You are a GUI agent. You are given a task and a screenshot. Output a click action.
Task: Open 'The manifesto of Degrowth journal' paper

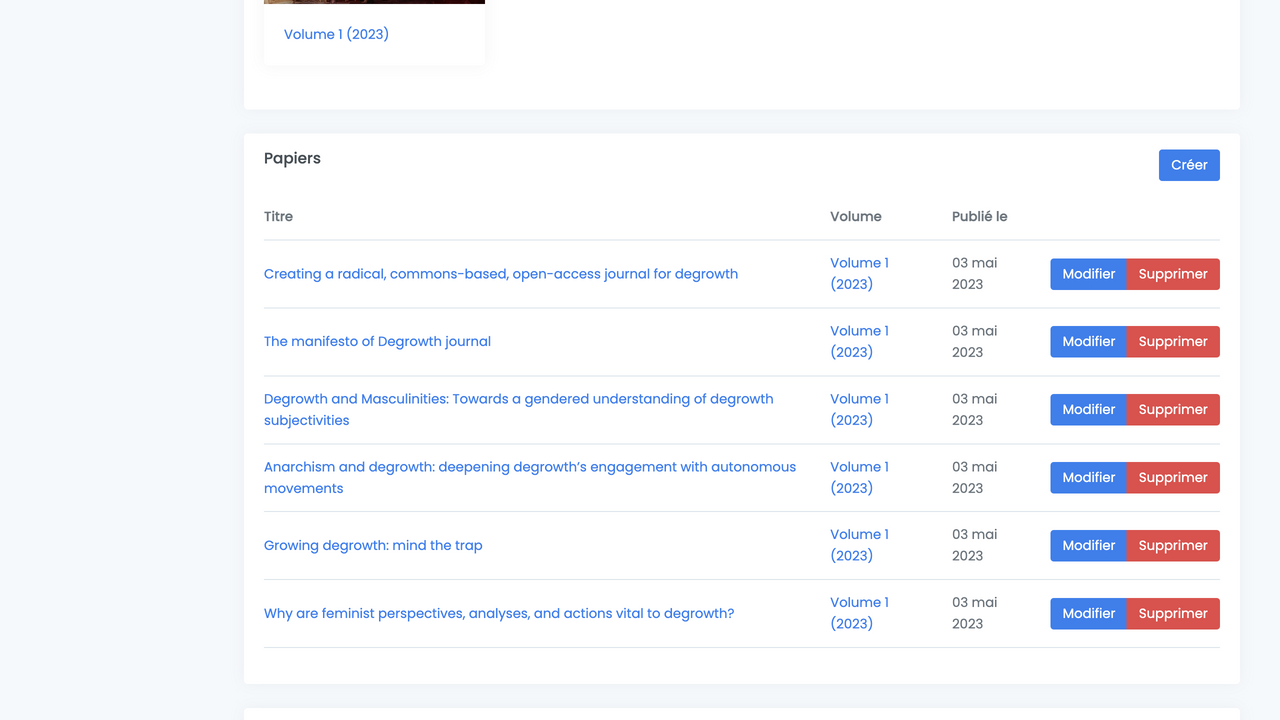tap(377, 342)
